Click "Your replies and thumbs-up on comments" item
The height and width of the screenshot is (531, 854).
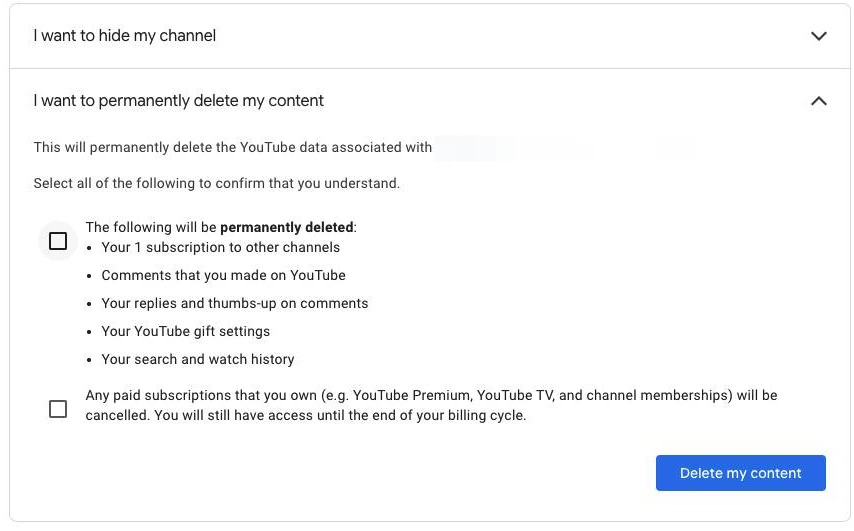tap(234, 303)
